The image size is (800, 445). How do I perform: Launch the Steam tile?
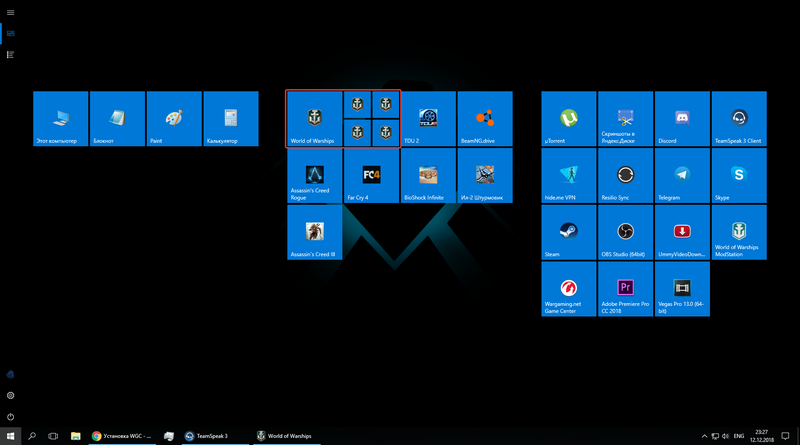[569, 232]
